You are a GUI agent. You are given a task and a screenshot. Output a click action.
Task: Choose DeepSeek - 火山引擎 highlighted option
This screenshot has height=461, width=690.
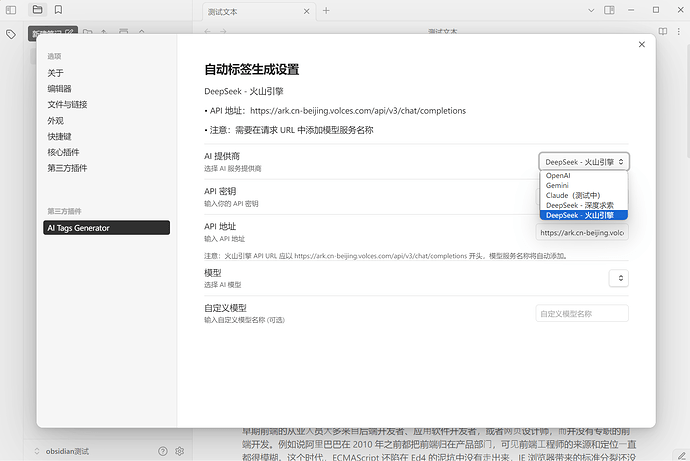pyautogui.click(x=584, y=215)
